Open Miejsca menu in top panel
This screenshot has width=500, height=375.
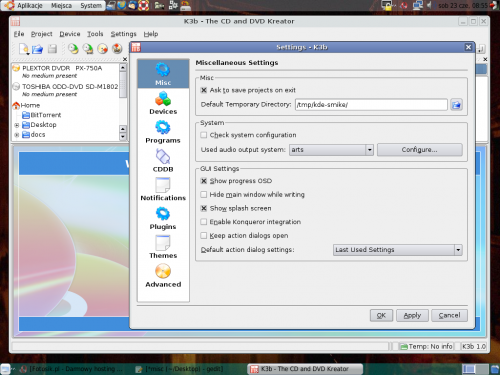click(61, 6)
